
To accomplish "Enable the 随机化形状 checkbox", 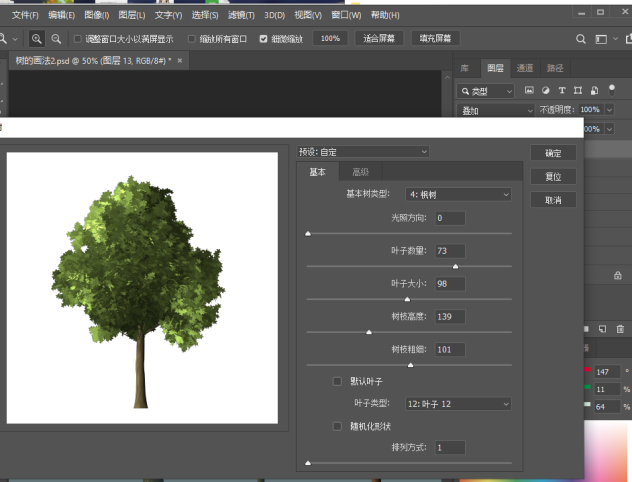I will click(x=337, y=425).
